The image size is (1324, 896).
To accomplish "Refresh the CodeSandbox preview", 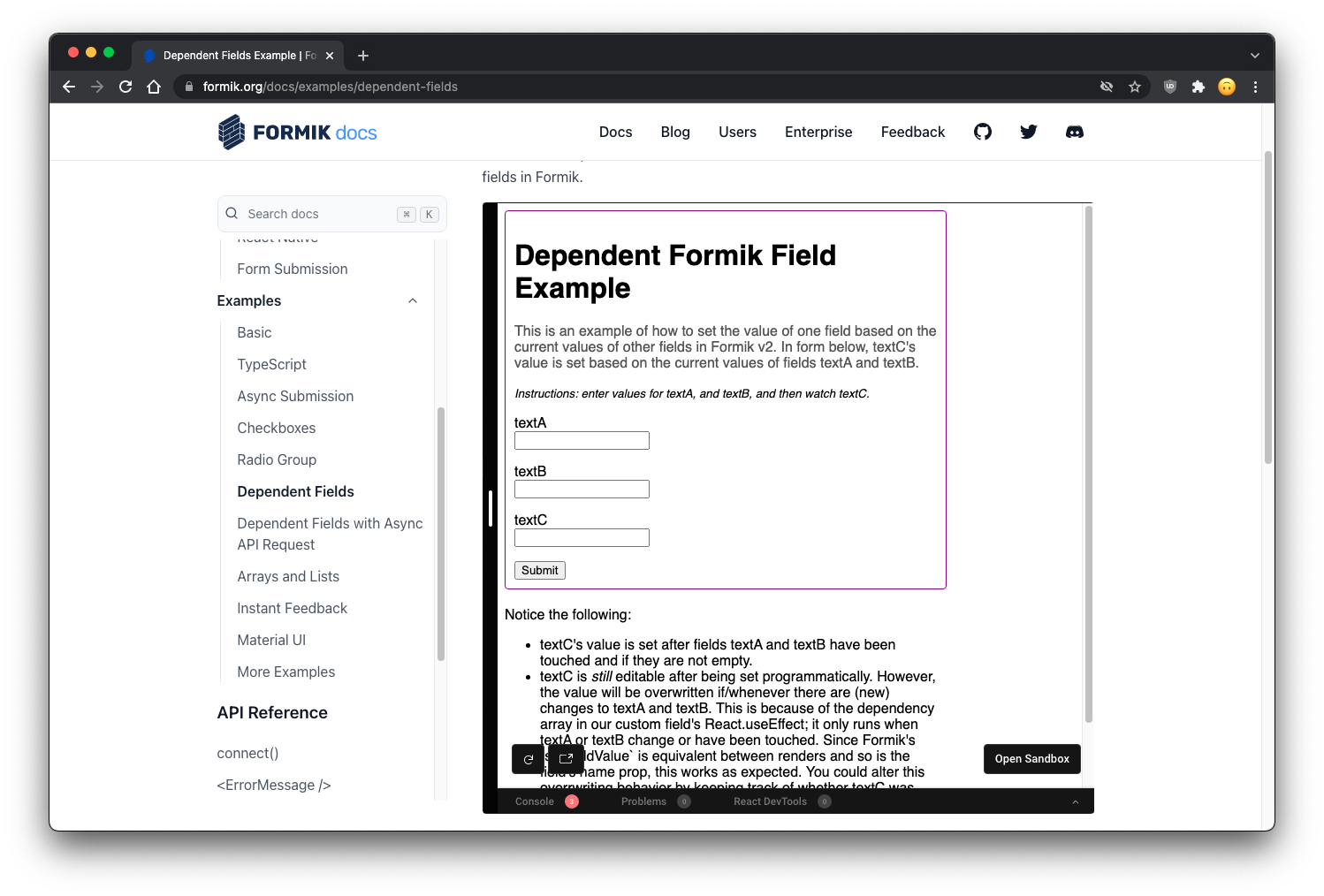I will point(528,758).
